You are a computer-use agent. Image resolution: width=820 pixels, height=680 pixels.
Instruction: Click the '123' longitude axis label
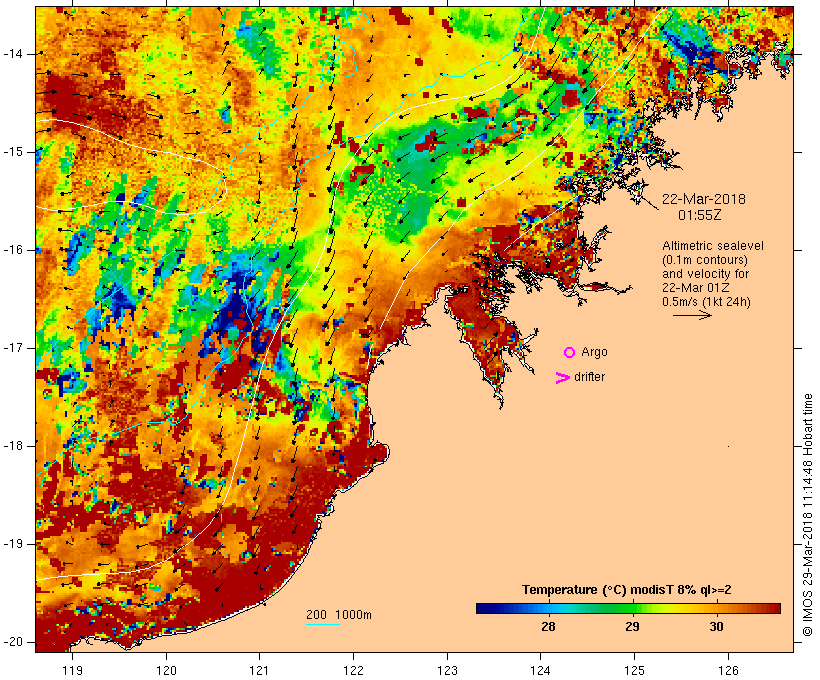pos(447,670)
